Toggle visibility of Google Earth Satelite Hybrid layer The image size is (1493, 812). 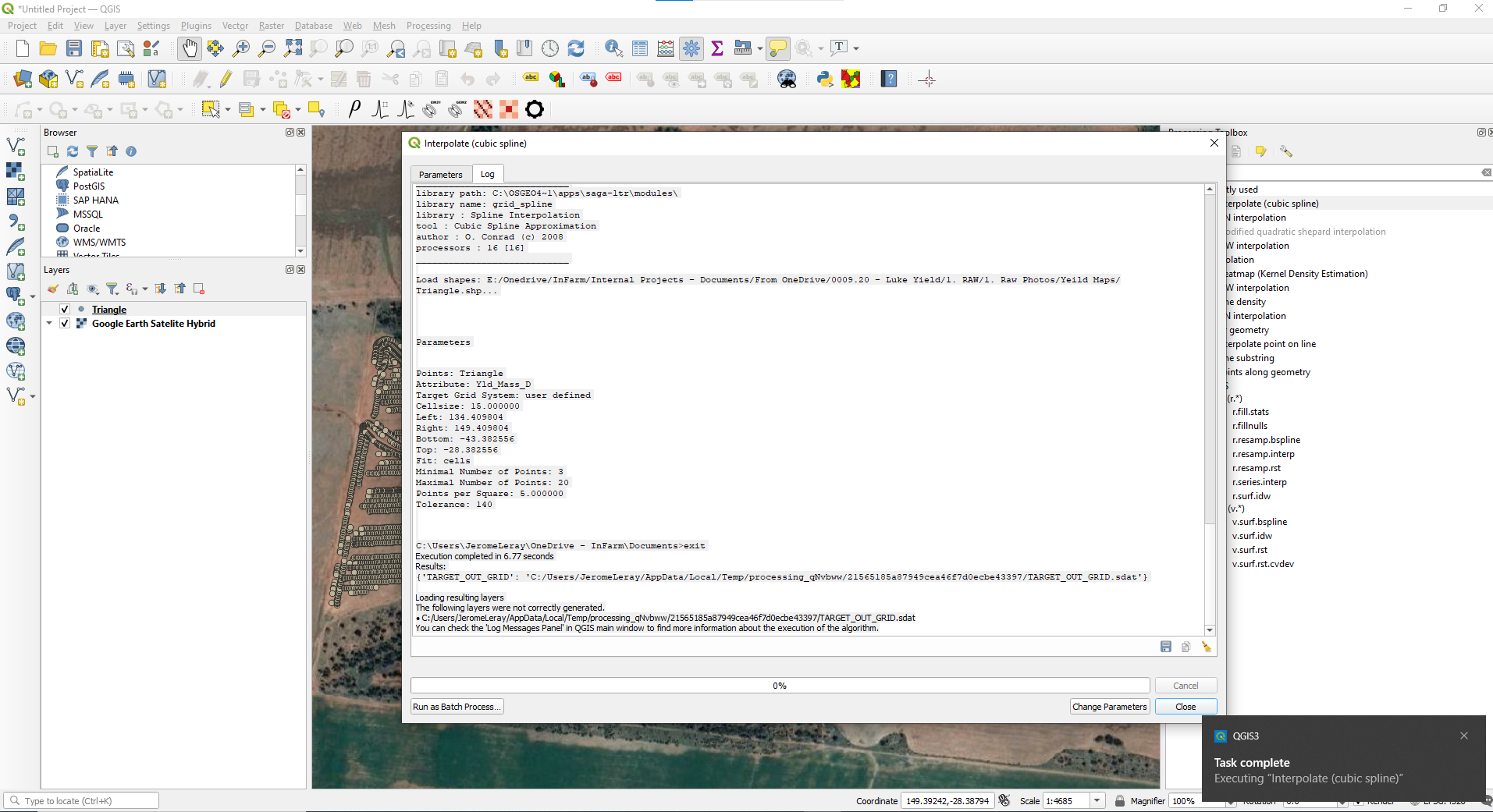[65, 324]
